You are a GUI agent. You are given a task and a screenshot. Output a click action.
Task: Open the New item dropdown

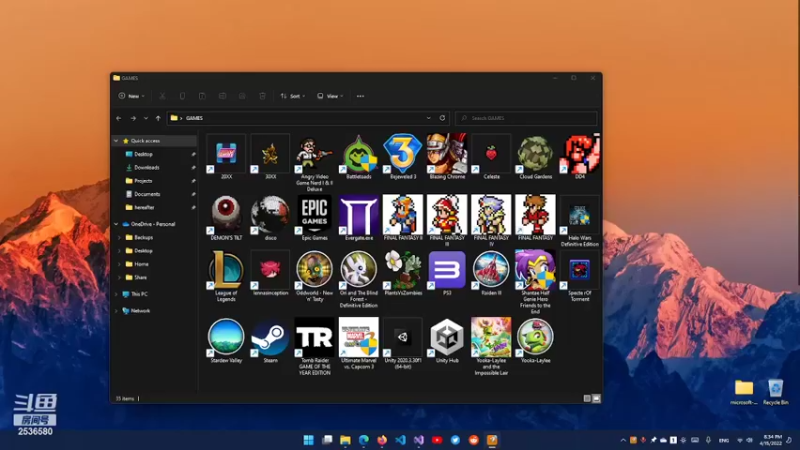point(132,96)
